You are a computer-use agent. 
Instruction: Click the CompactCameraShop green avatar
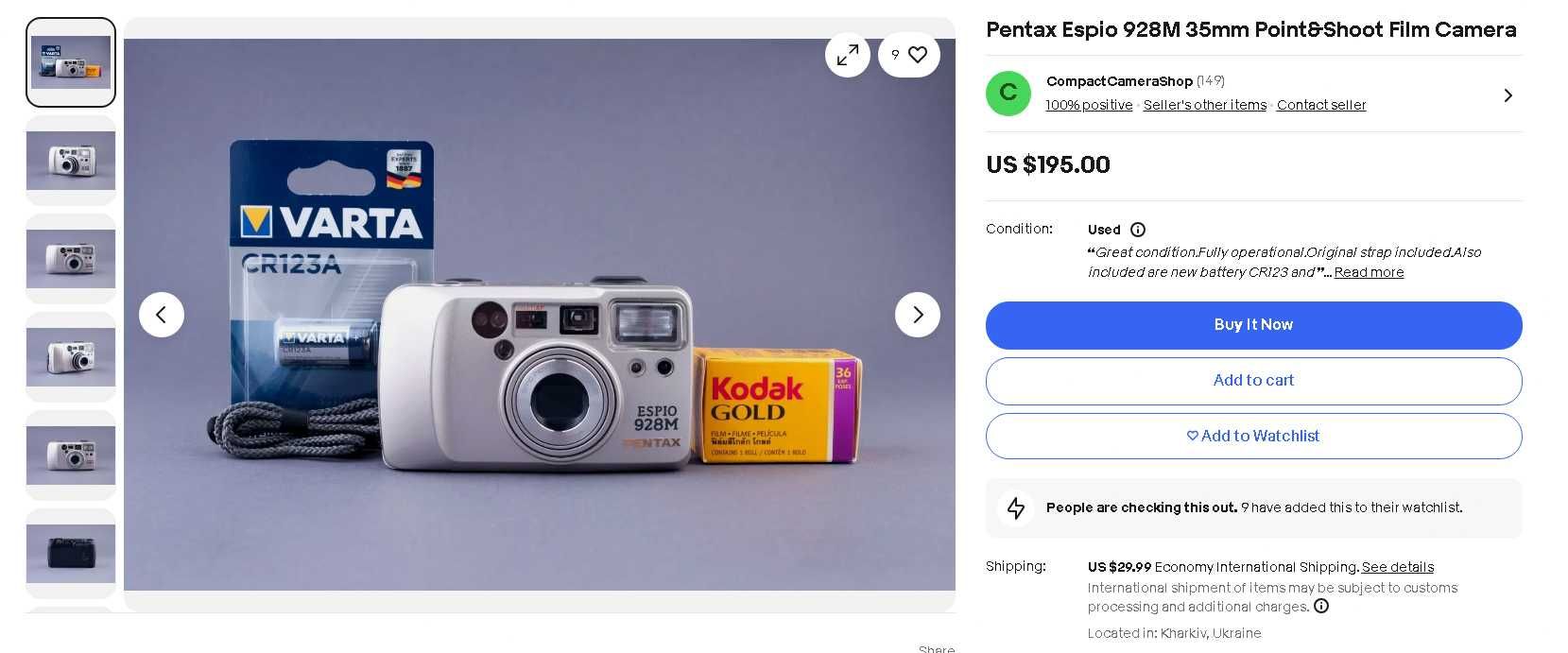[x=1008, y=94]
